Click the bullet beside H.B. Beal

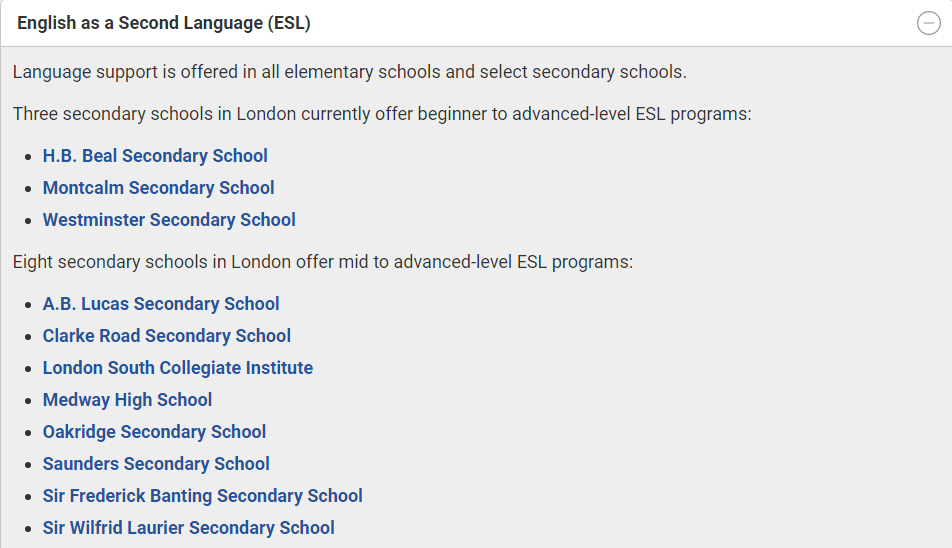28,157
